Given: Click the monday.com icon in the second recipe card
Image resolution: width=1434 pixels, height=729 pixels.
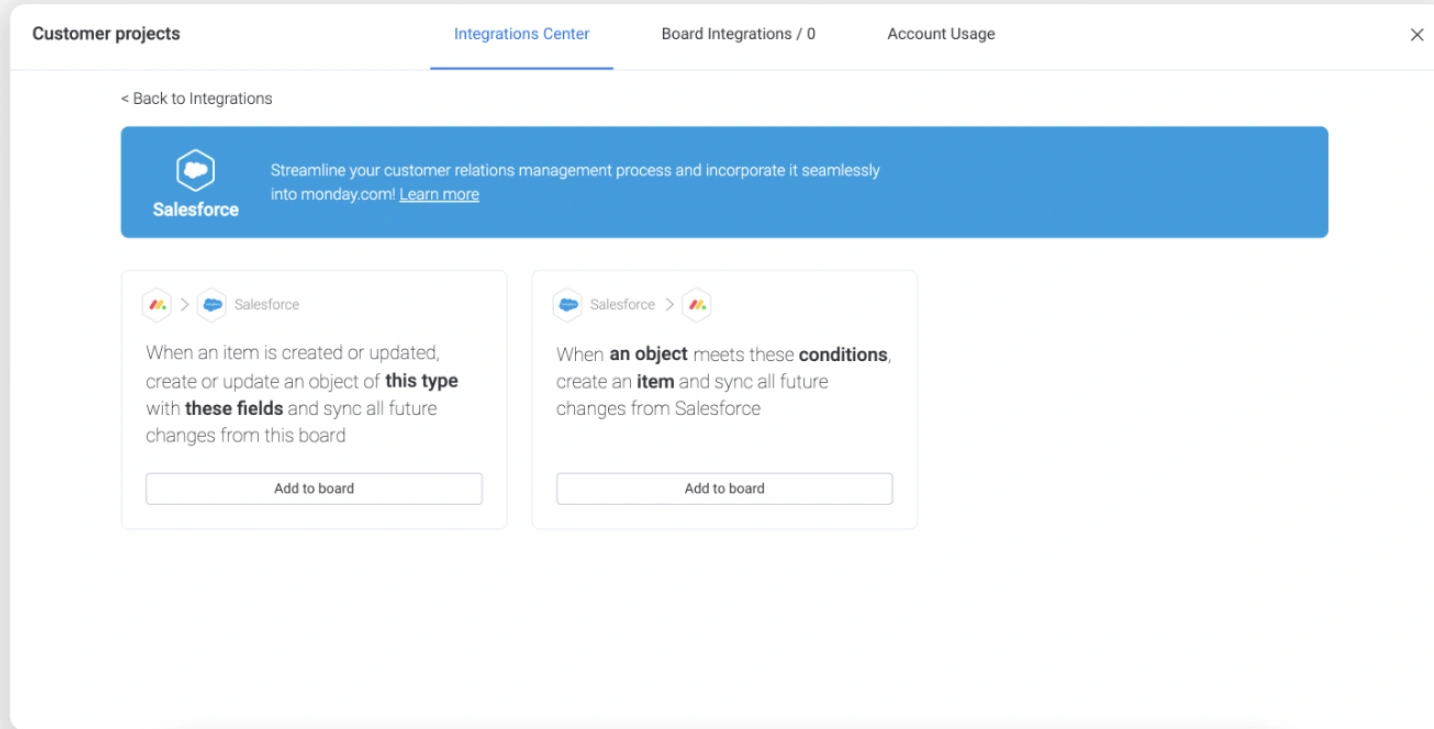Looking at the screenshot, I should (697, 305).
